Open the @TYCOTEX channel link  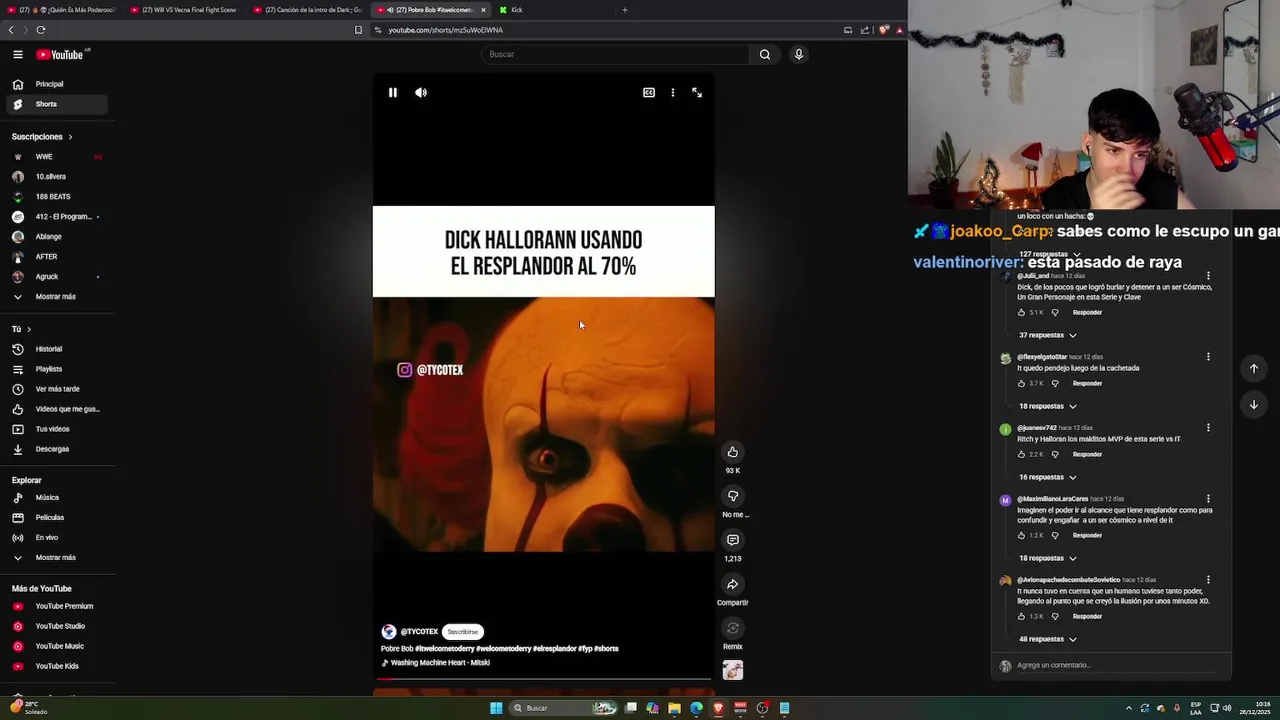(x=419, y=632)
